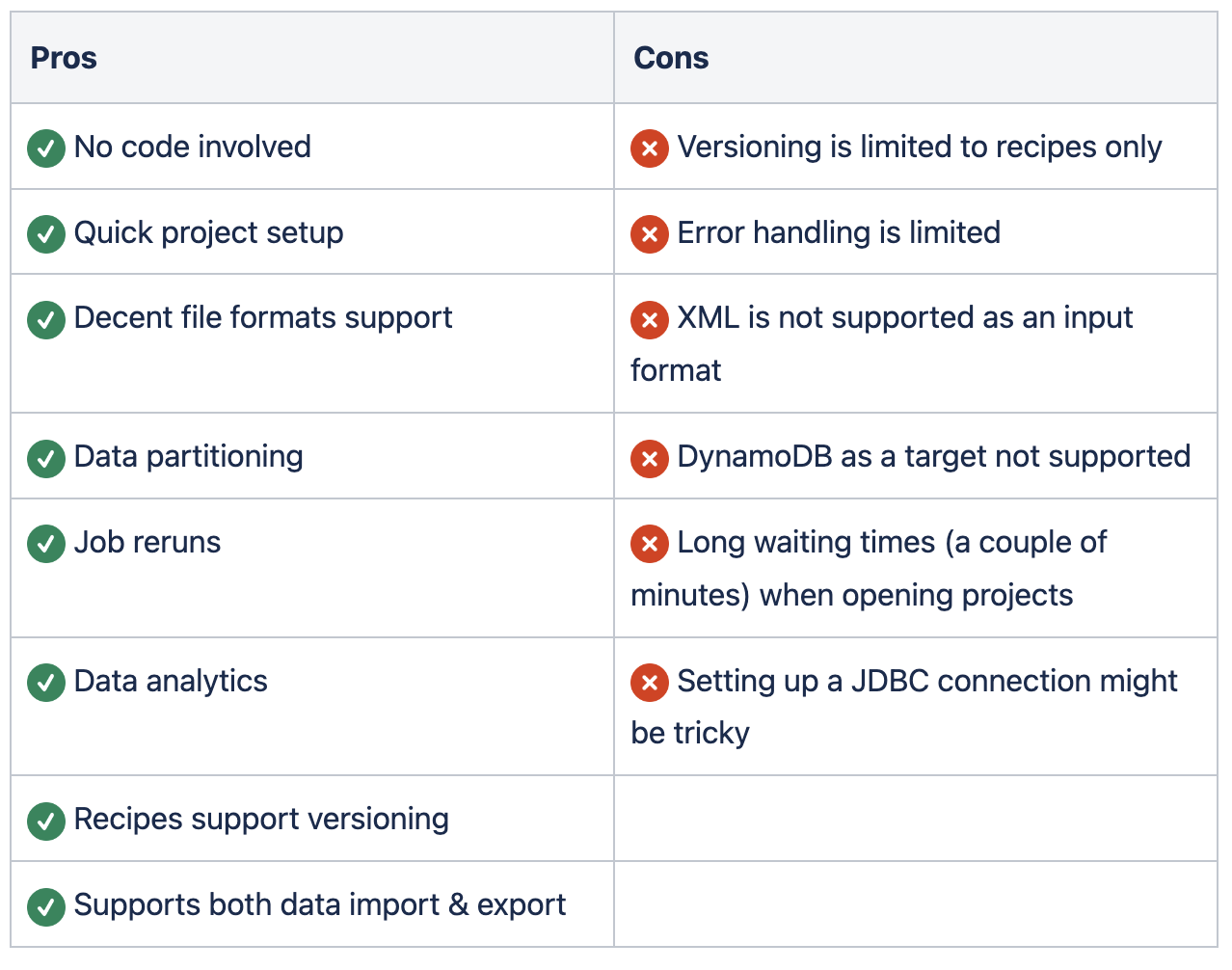Click the text 'Recipes support versioning'

point(261,820)
